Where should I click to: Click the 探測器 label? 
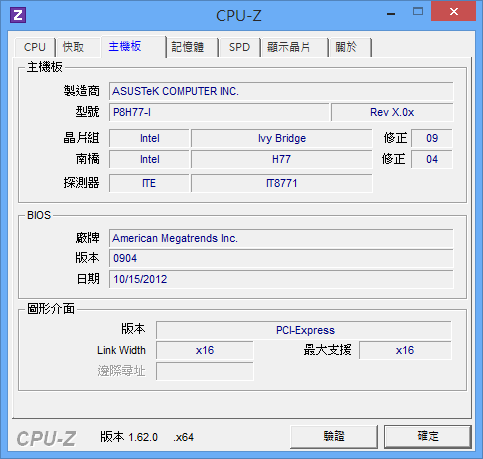tap(82, 183)
